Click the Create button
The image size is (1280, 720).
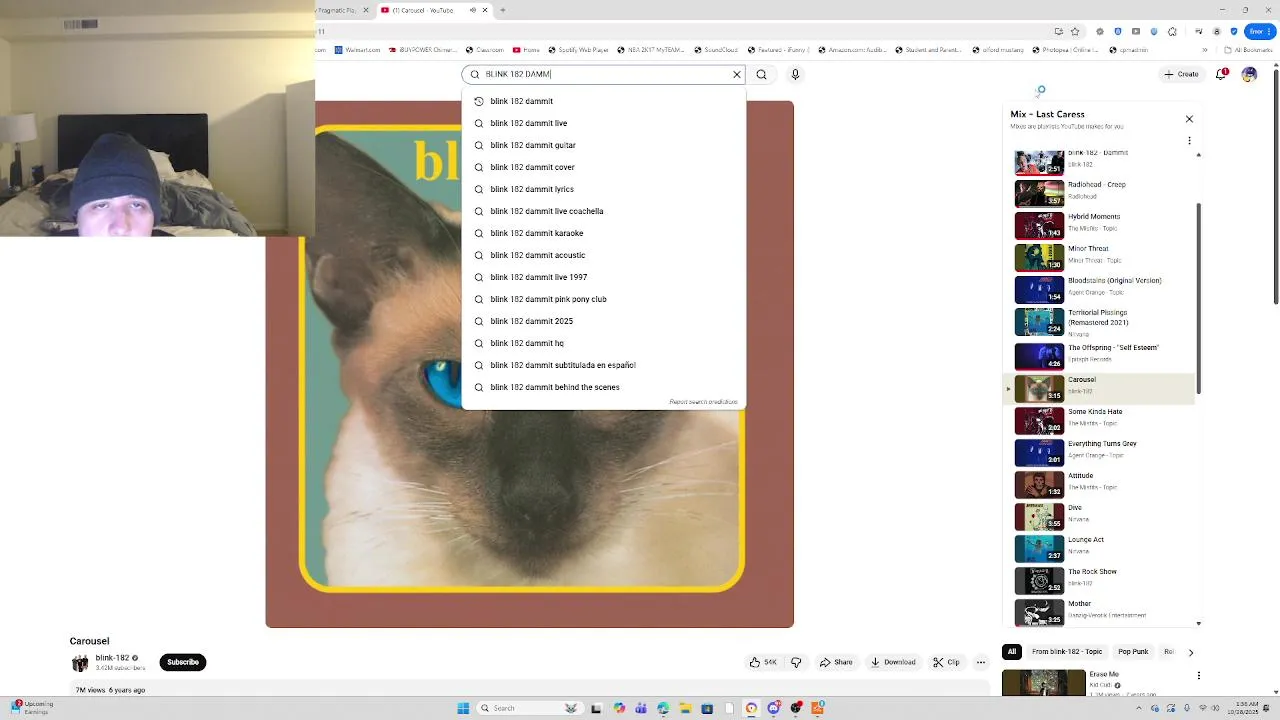coord(1181,74)
